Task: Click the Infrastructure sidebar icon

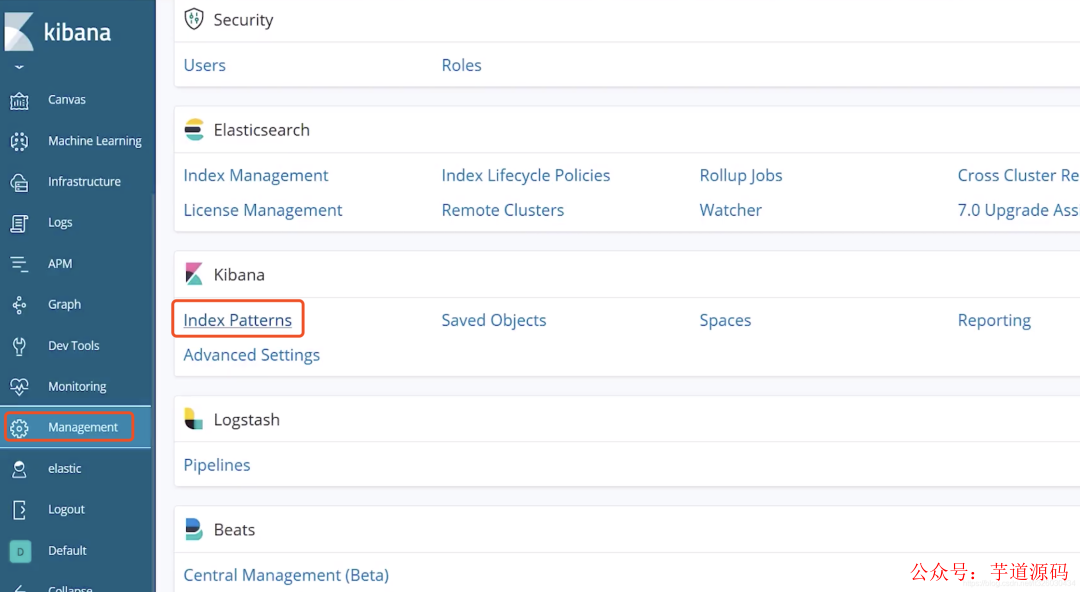Action: (19, 182)
